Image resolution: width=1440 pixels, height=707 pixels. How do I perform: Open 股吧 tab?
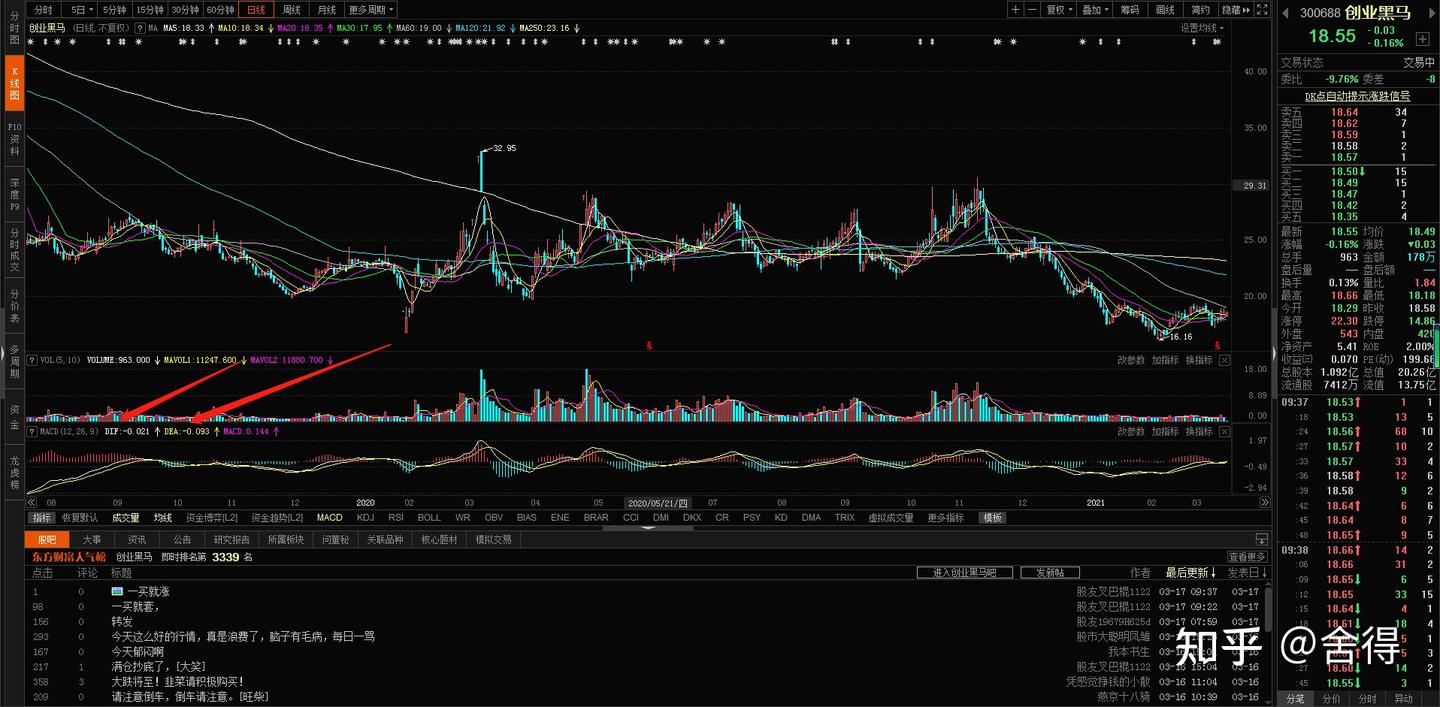[x=47, y=539]
